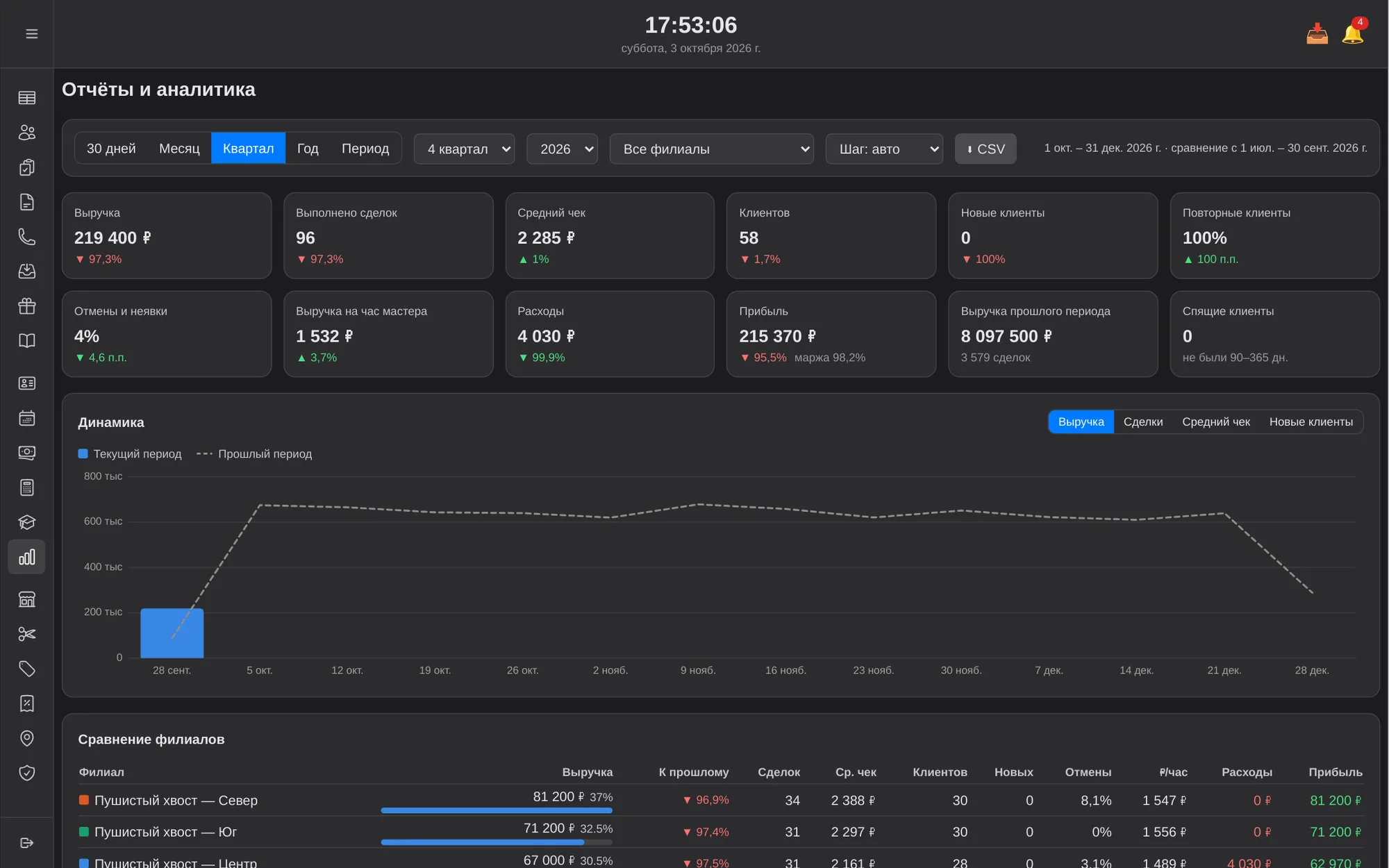Open the map pin location icon in sidebar
The image size is (1389, 868).
(x=26, y=738)
